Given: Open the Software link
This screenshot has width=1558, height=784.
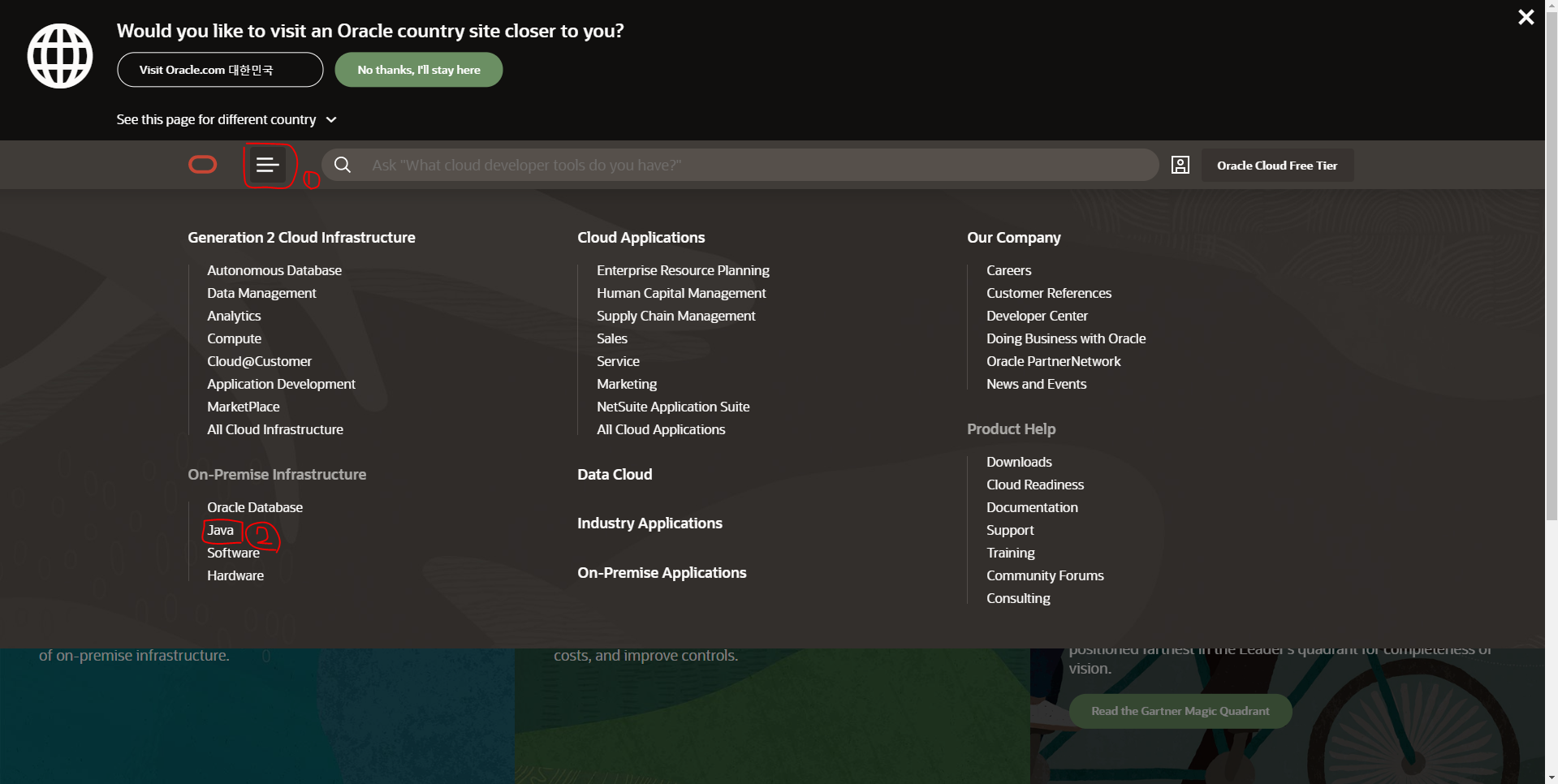Looking at the screenshot, I should (233, 553).
